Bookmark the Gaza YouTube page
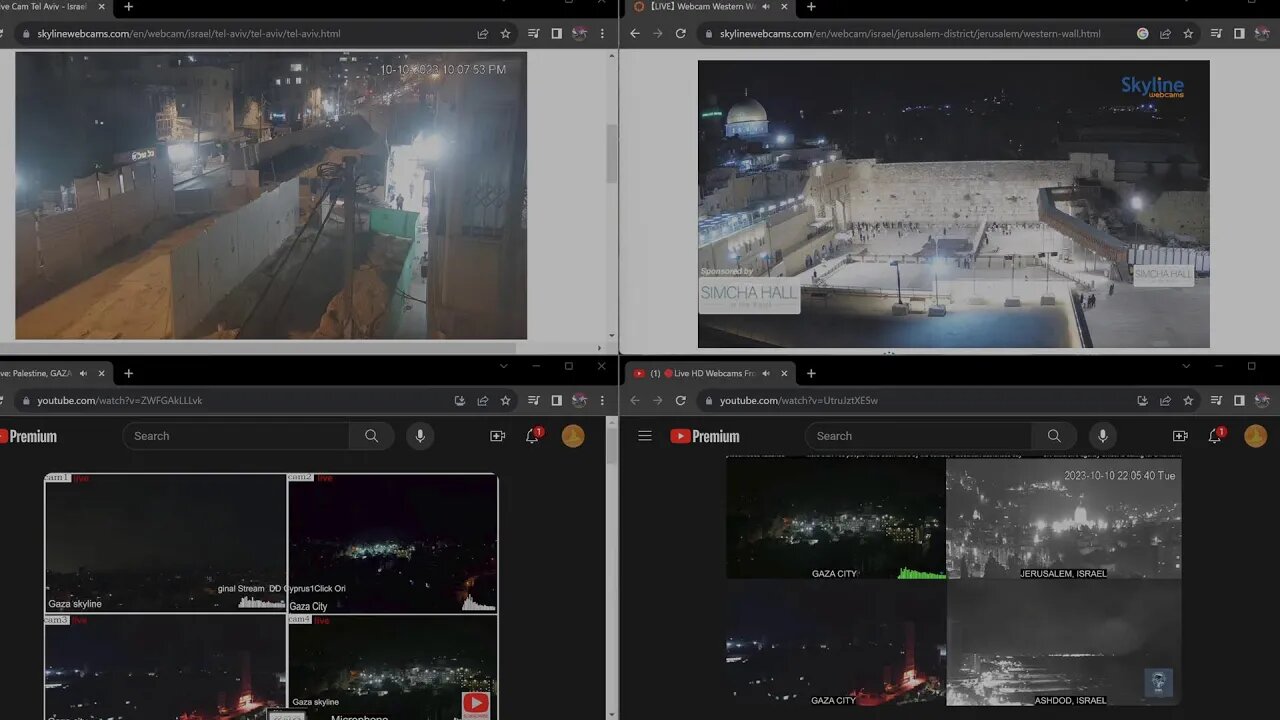The image size is (1280, 720). point(506,401)
